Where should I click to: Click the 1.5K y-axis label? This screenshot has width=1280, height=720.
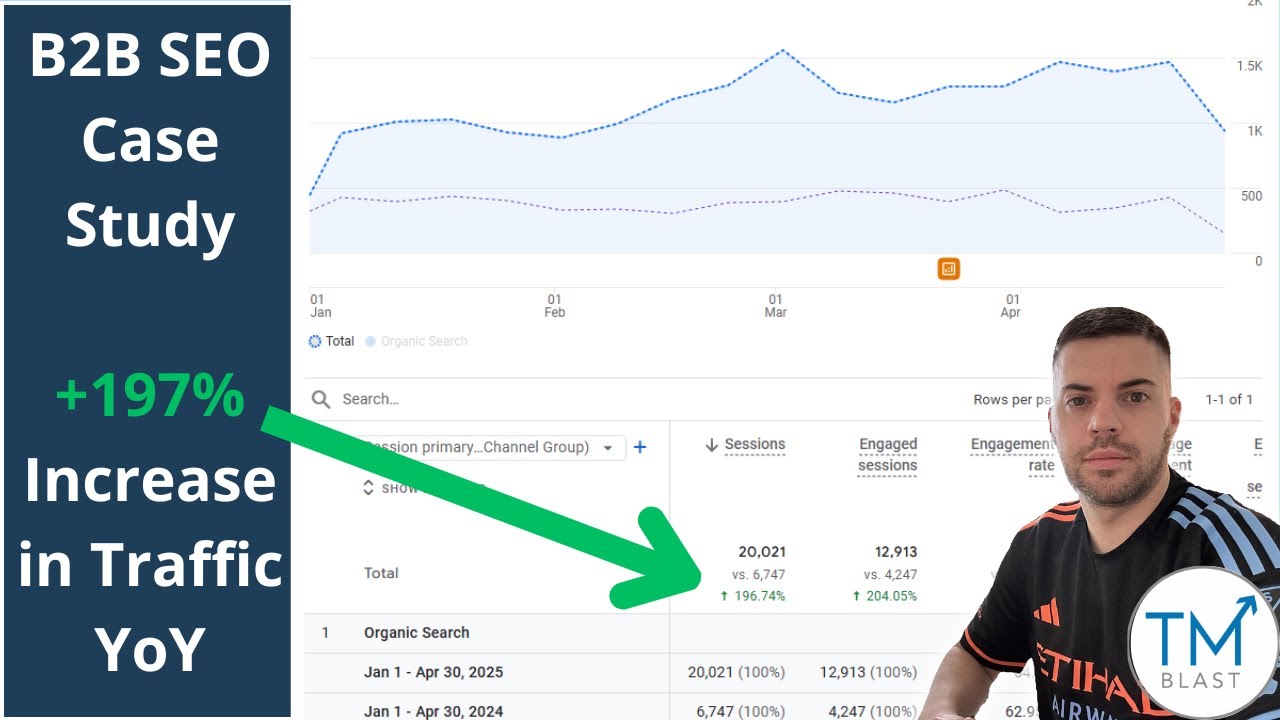click(1249, 66)
